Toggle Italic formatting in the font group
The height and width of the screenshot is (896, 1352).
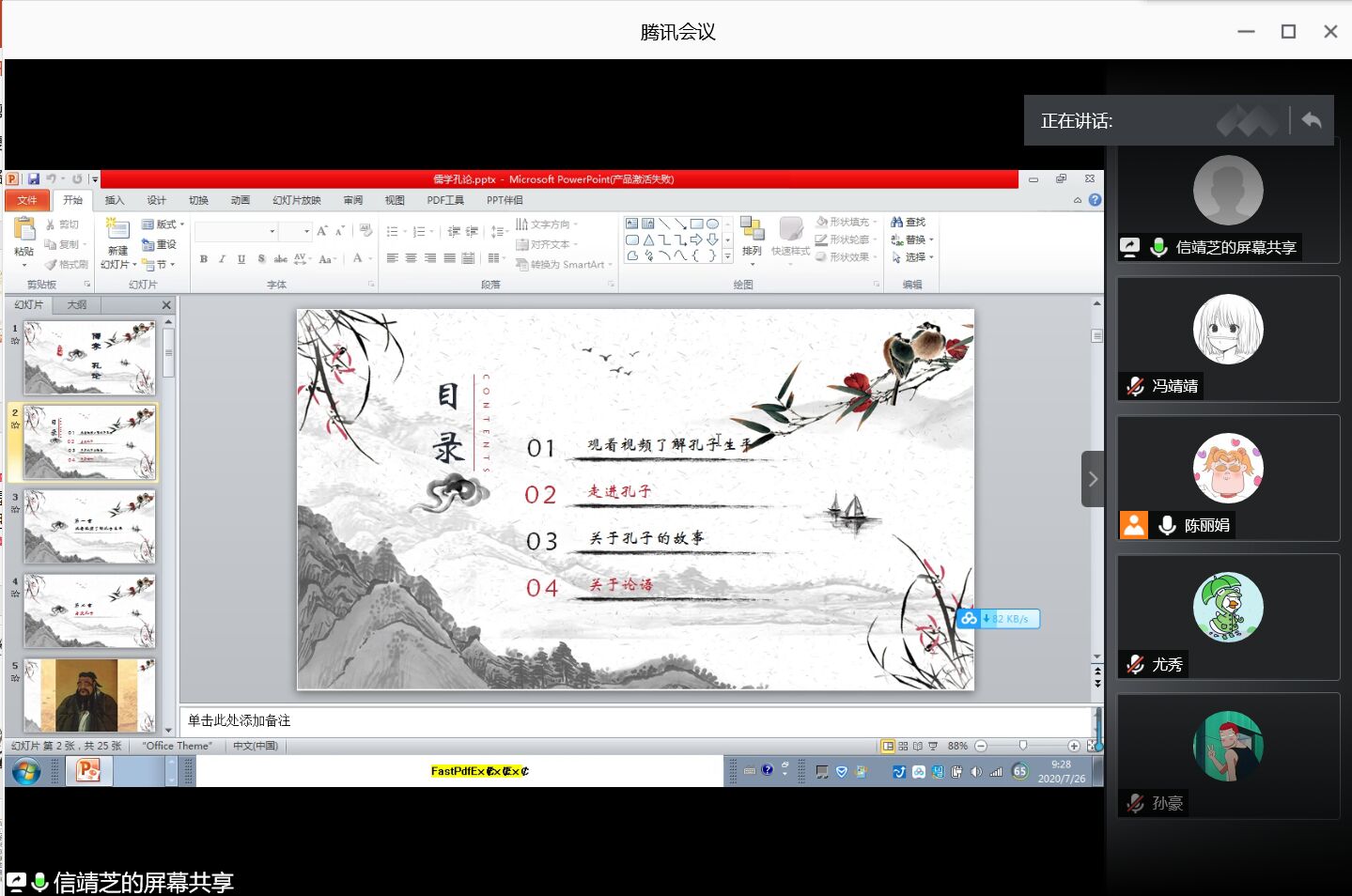223,259
